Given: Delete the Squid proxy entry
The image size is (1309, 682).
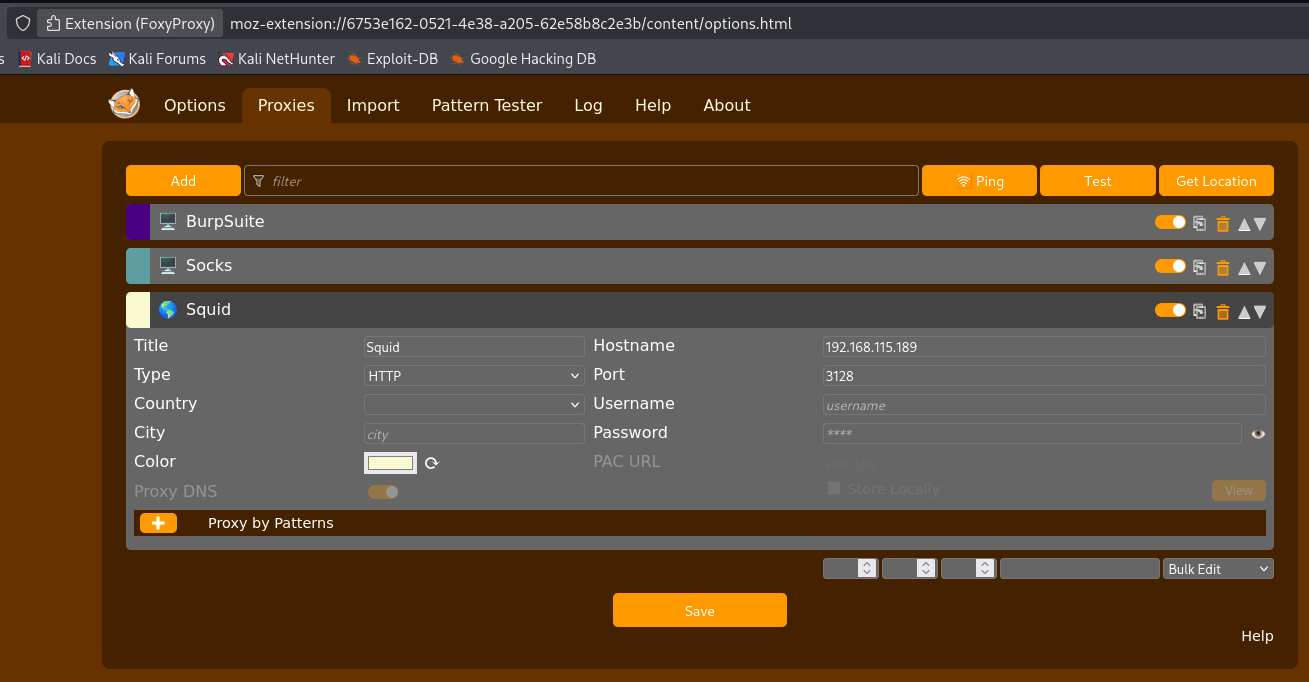Looking at the screenshot, I should pos(1222,312).
